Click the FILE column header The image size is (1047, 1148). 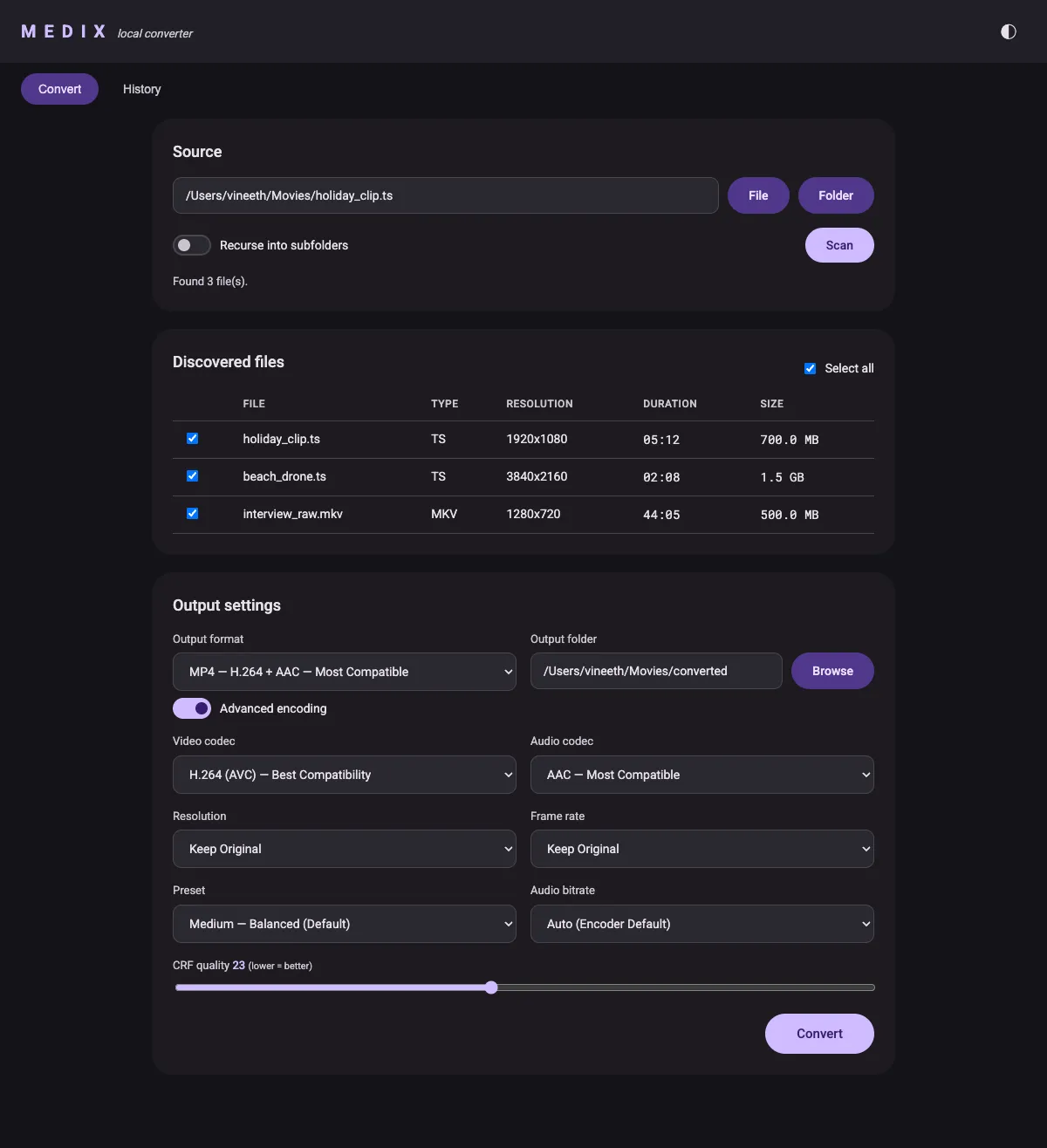[254, 404]
